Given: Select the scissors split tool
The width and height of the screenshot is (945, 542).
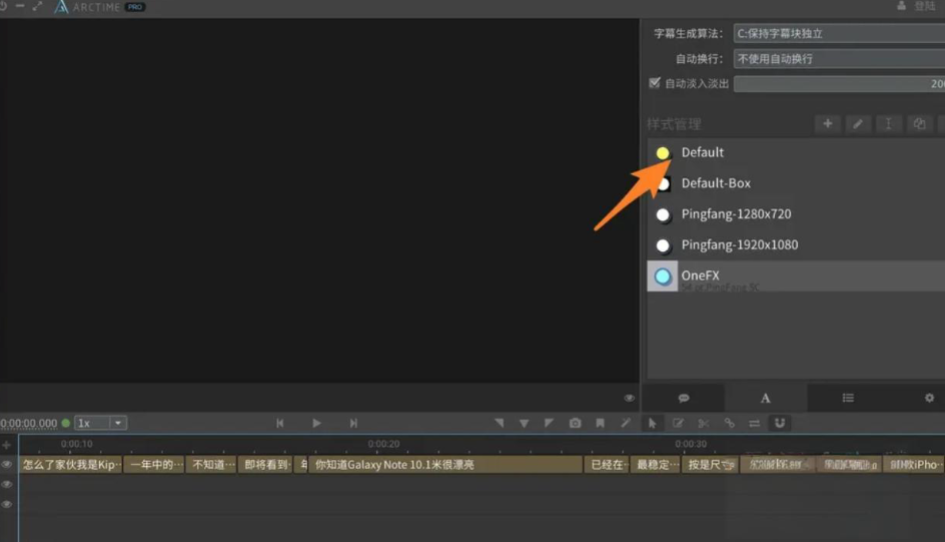Looking at the screenshot, I should pos(703,423).
